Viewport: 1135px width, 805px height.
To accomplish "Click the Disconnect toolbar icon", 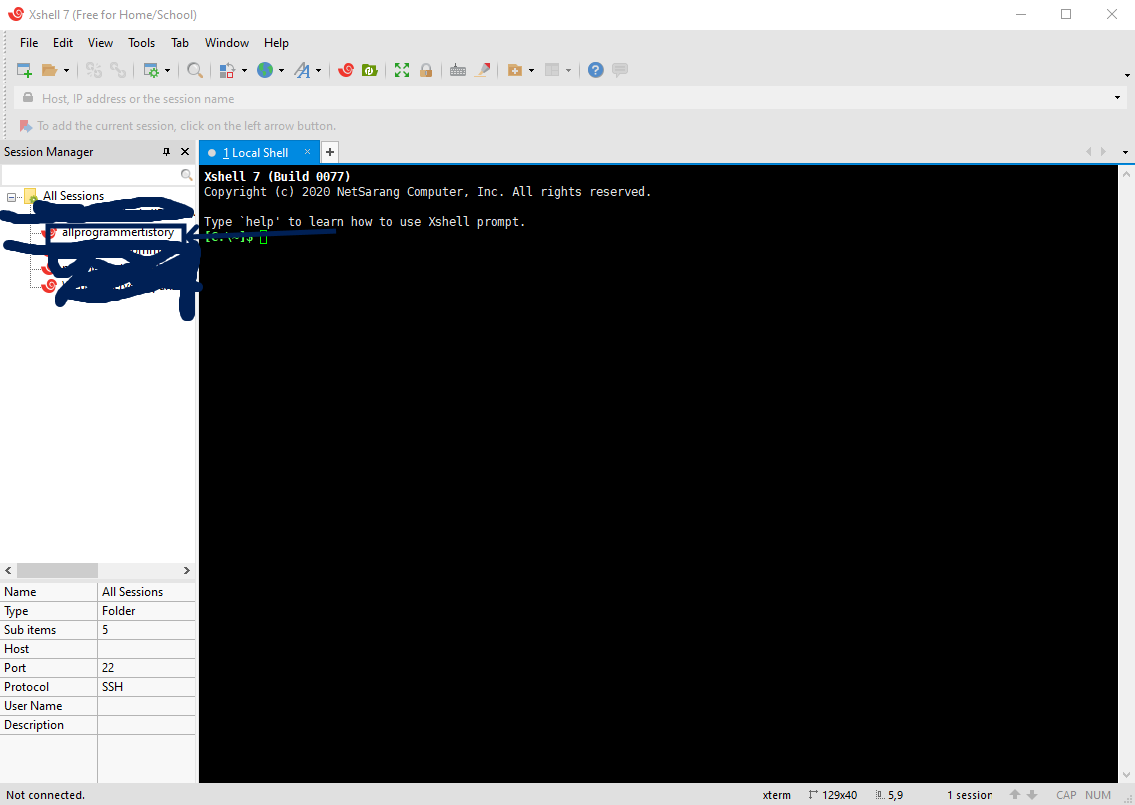I will tap(93, 70).
